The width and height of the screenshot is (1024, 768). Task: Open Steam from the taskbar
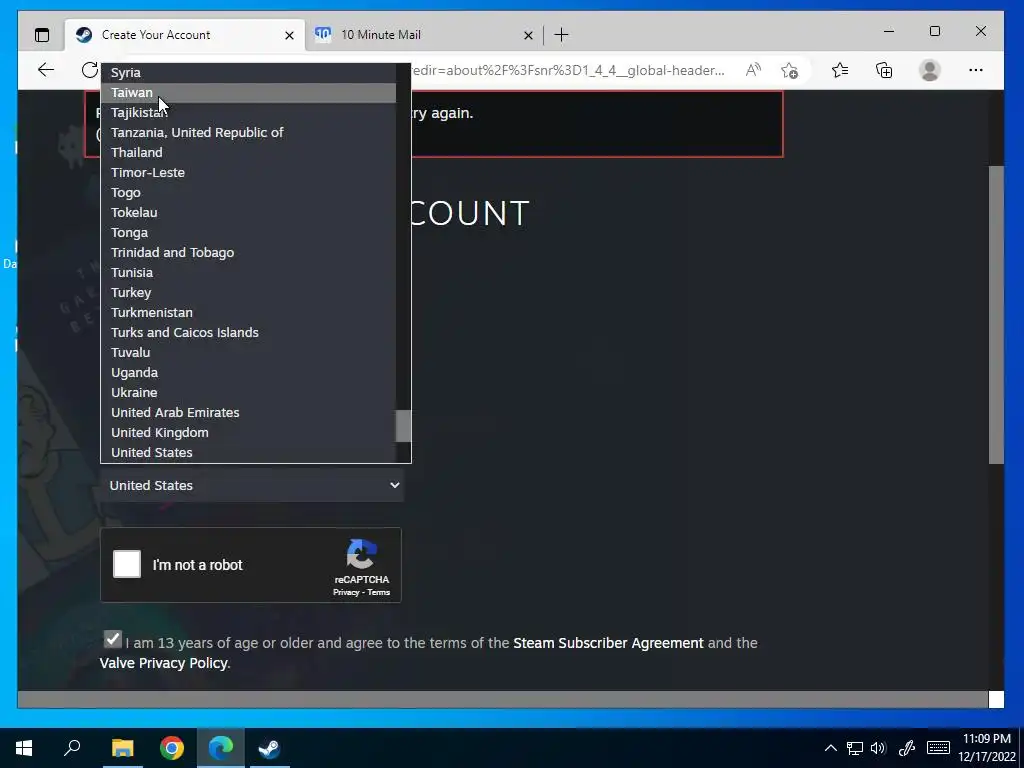[269, 748]
